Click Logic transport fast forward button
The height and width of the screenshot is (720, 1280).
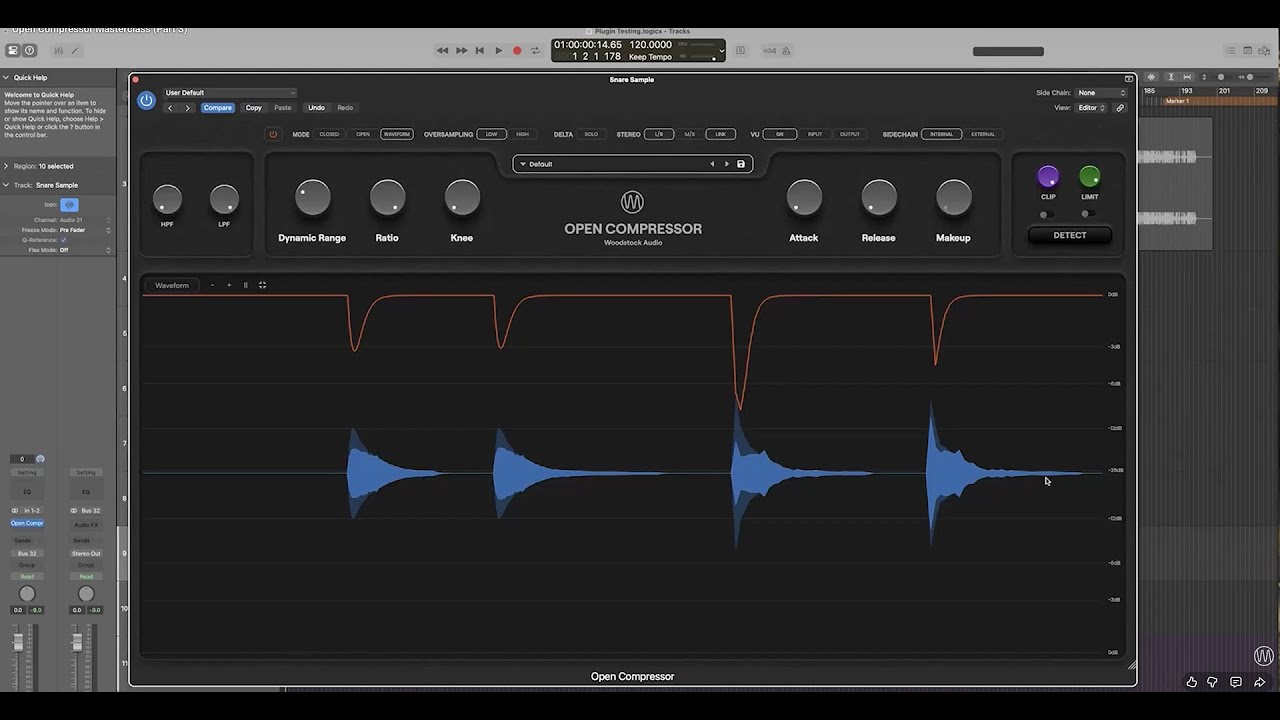(461, 50)
